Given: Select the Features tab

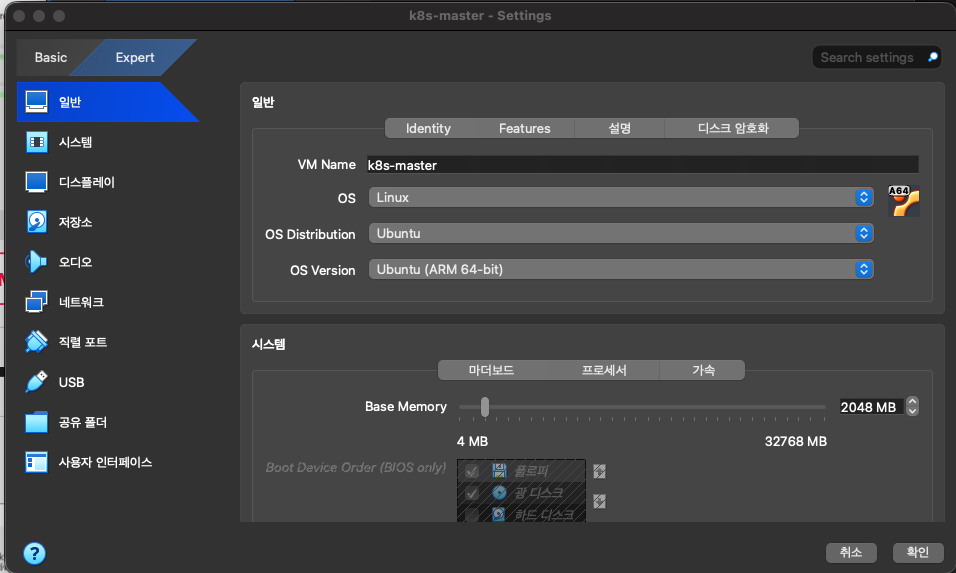Looking at the screenshot, I should pyautogui.click(x=524, y=128).
